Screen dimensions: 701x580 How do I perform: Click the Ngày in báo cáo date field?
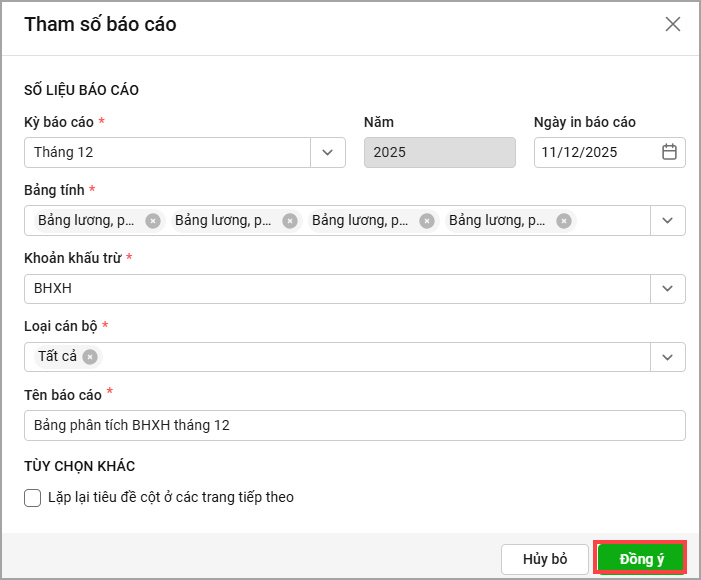(595, 152)
